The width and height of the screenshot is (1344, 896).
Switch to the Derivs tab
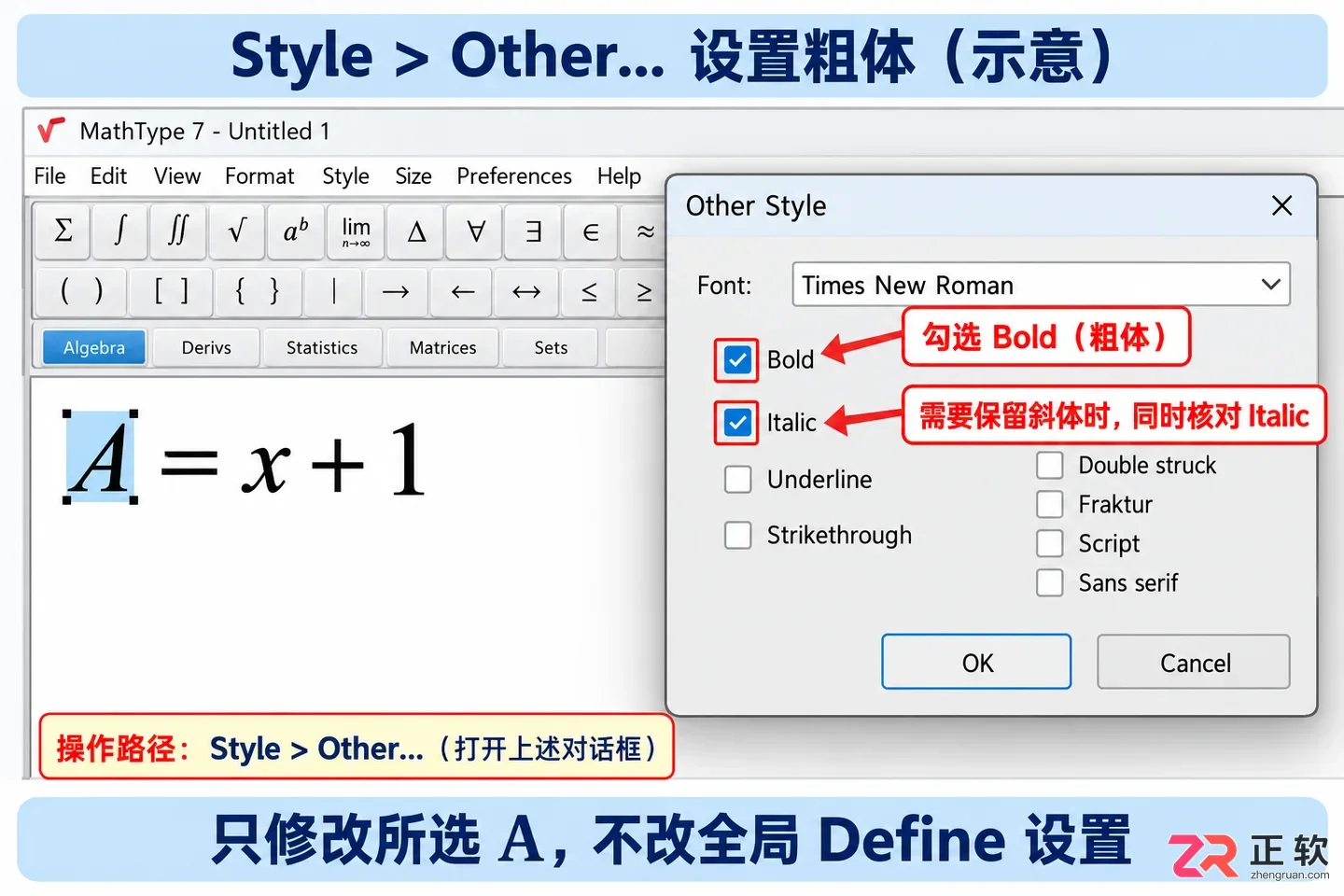point(206,347)
